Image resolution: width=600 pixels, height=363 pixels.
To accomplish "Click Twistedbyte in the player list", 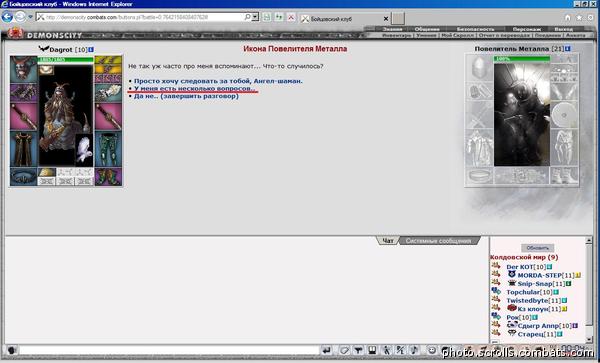I will coord(527,301).
